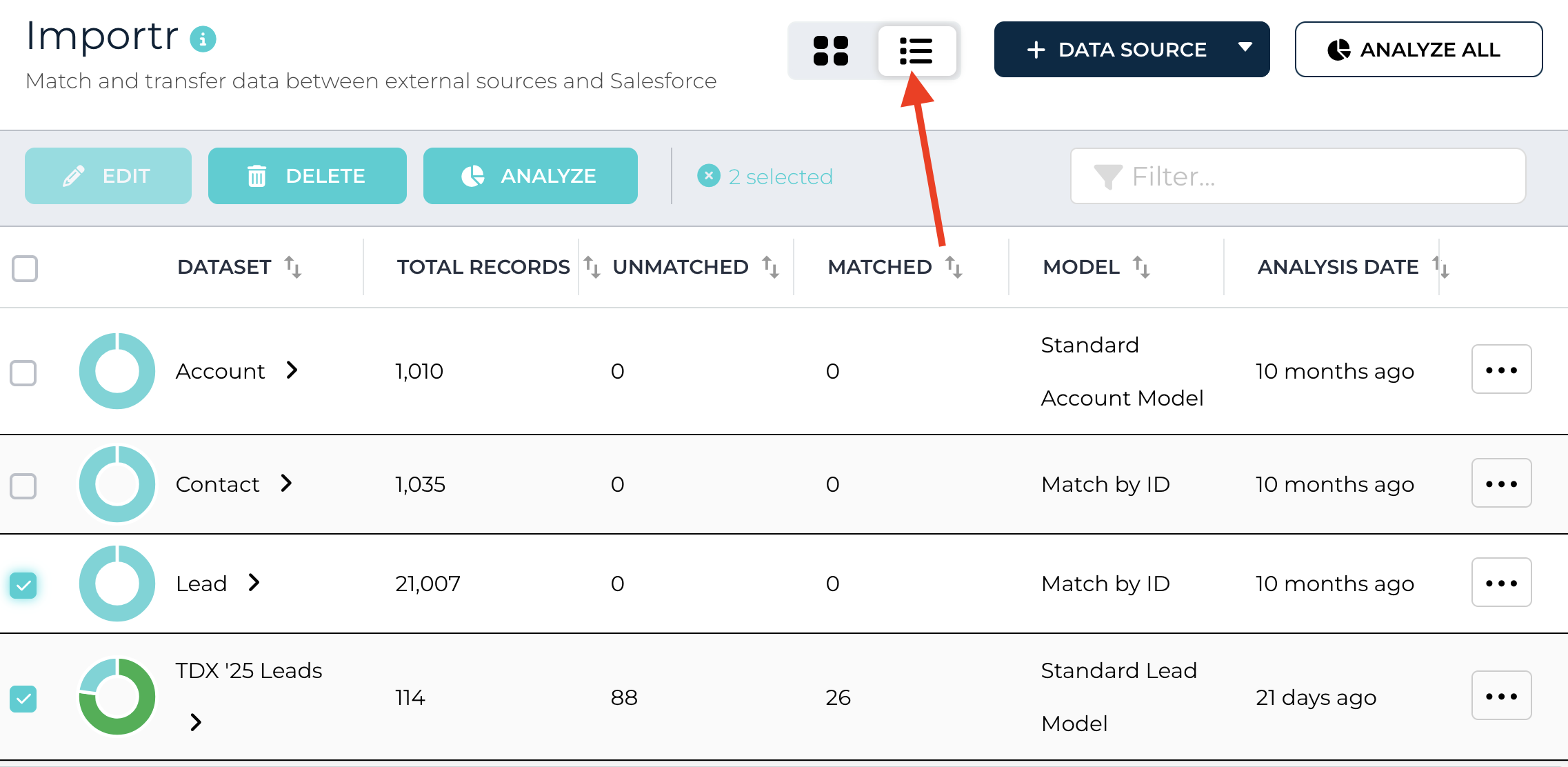Open more options for Contact row
This screenshot has height=767, width=1568.
1501,484
